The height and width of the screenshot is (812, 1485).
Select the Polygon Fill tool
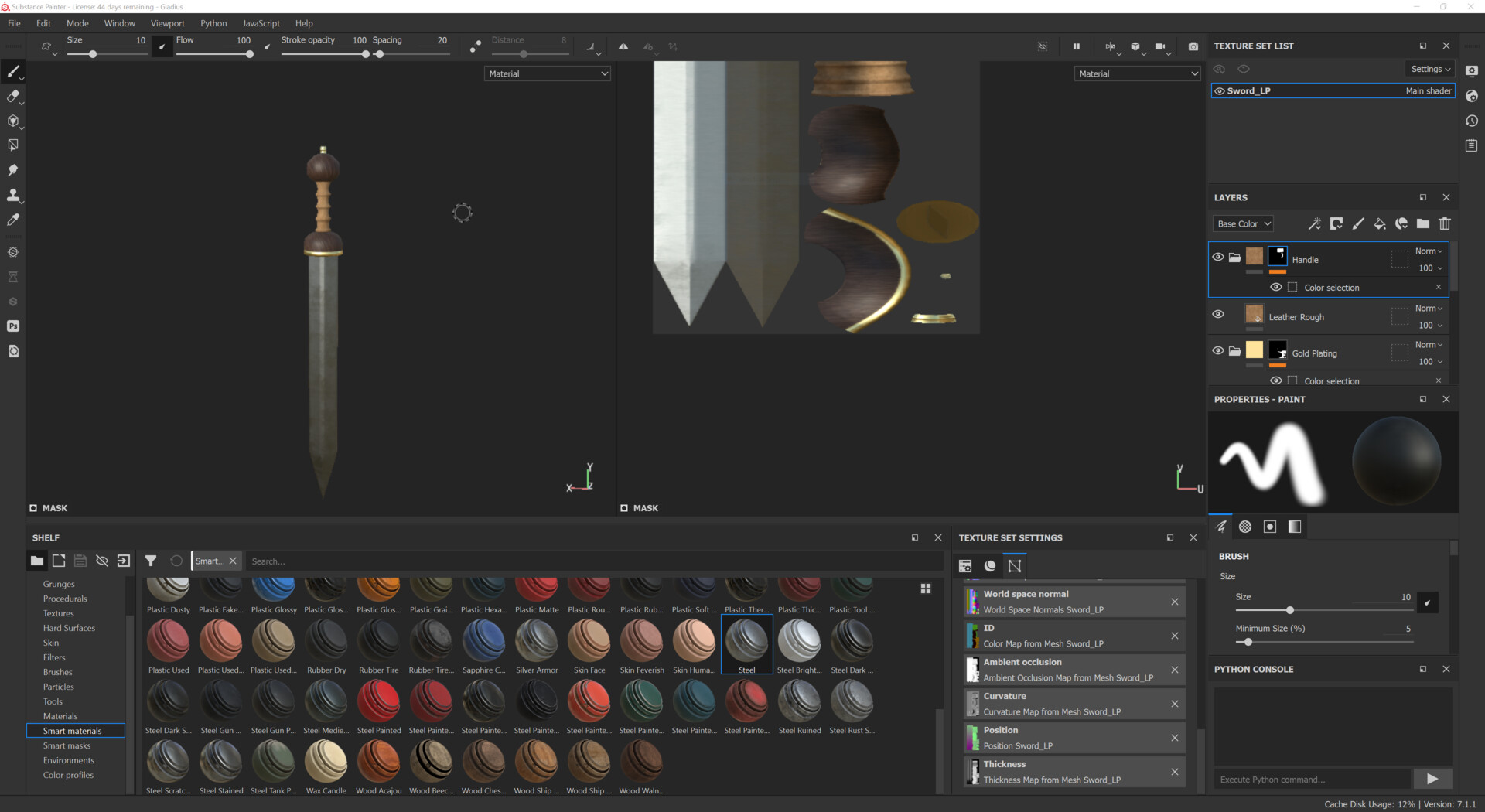[12, 145]
